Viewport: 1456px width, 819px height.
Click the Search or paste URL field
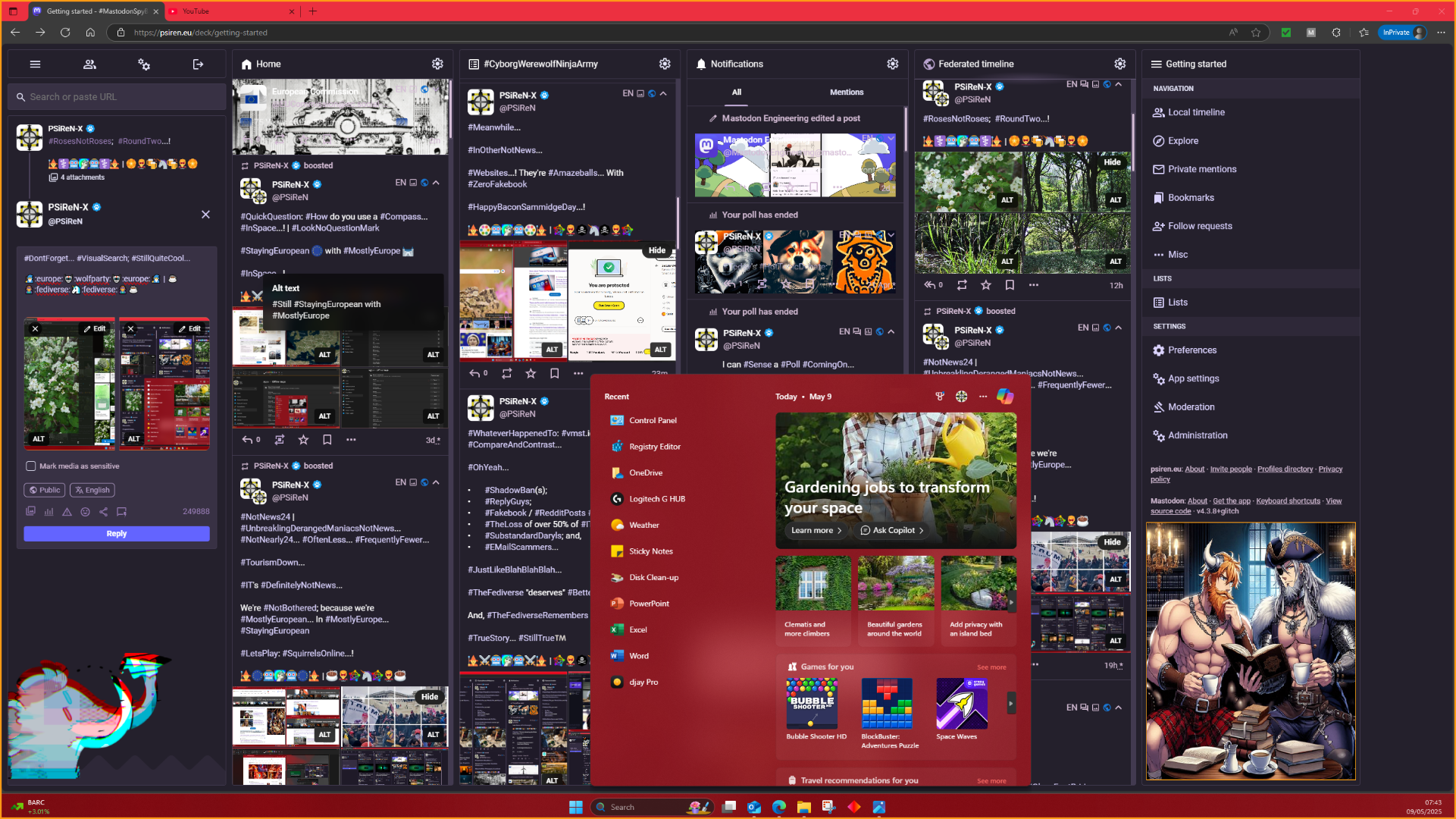117,97
